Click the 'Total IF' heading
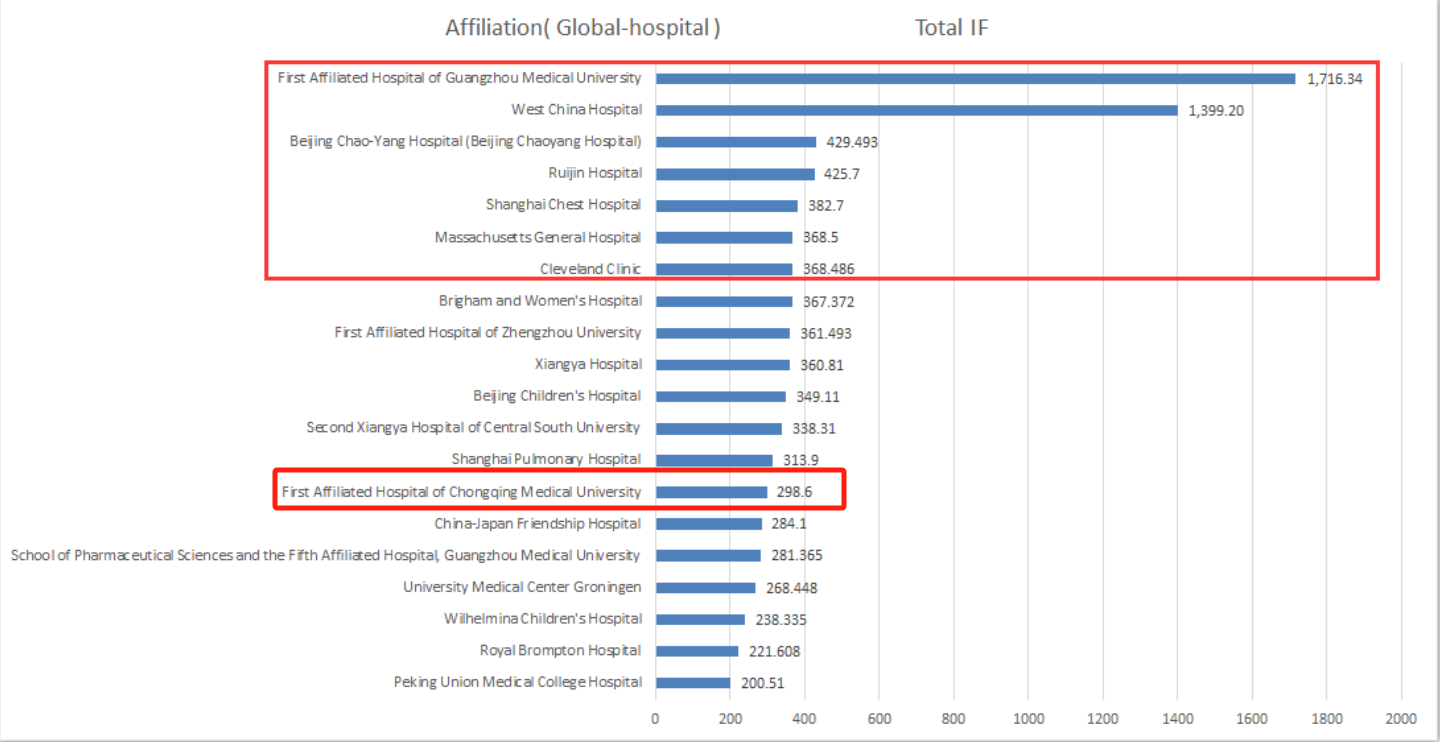This screenshot has width=1440, height=742. (x=951, y=28)
